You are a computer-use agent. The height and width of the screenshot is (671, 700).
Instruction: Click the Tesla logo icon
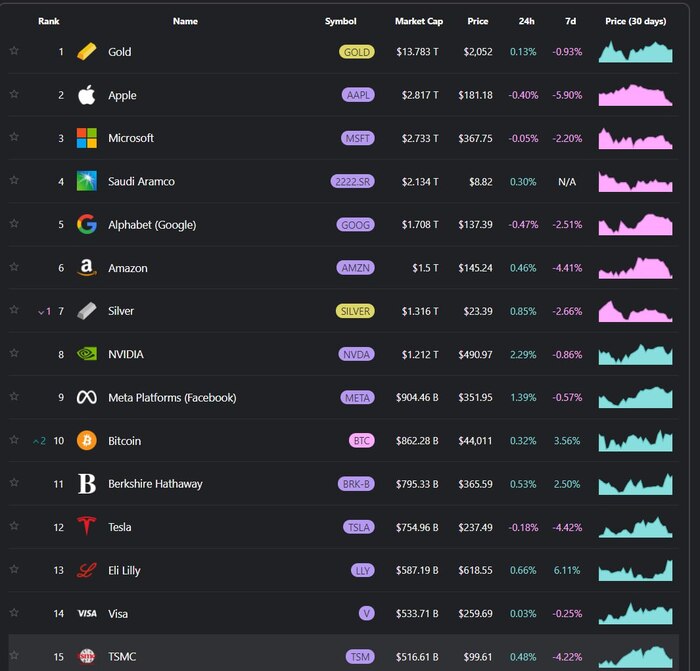pos(87,527)
